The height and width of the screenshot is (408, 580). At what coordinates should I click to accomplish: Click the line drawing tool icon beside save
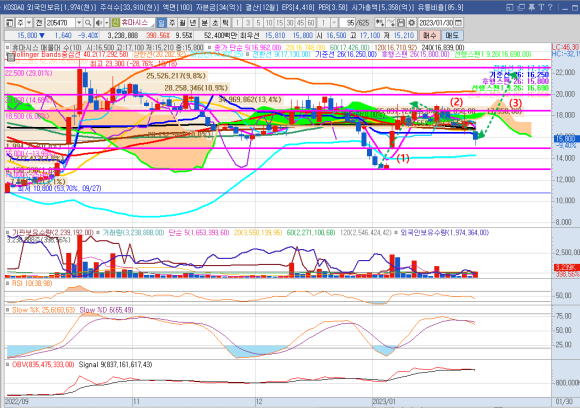(391, 23)
